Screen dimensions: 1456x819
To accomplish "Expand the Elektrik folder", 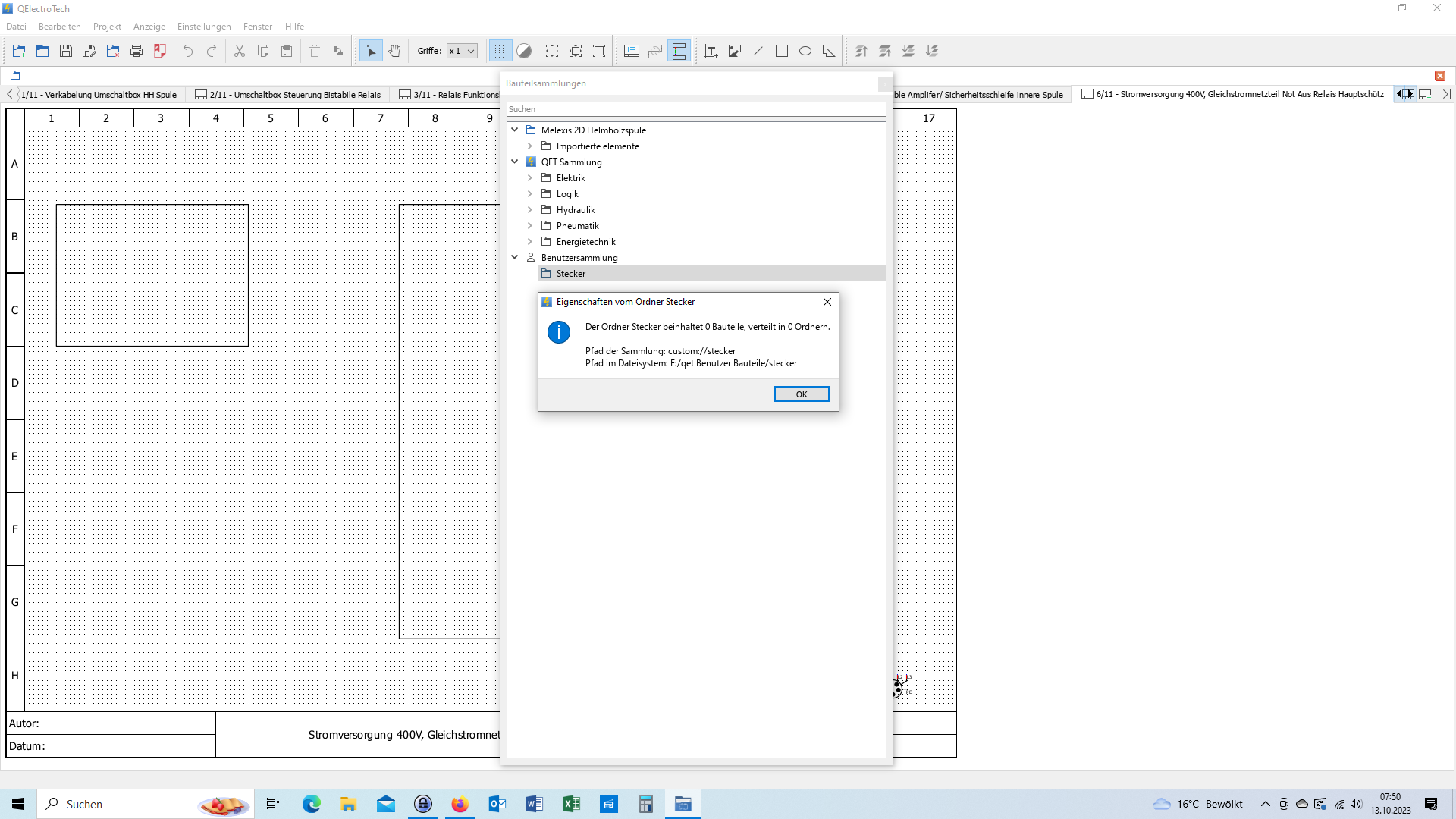I will coord(530,177).
